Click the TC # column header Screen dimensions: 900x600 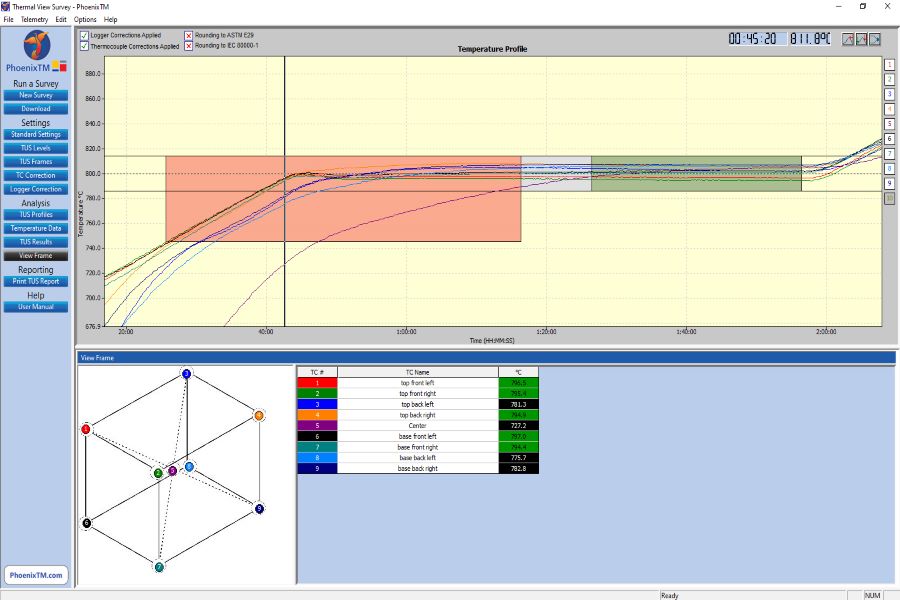[317, 372]
